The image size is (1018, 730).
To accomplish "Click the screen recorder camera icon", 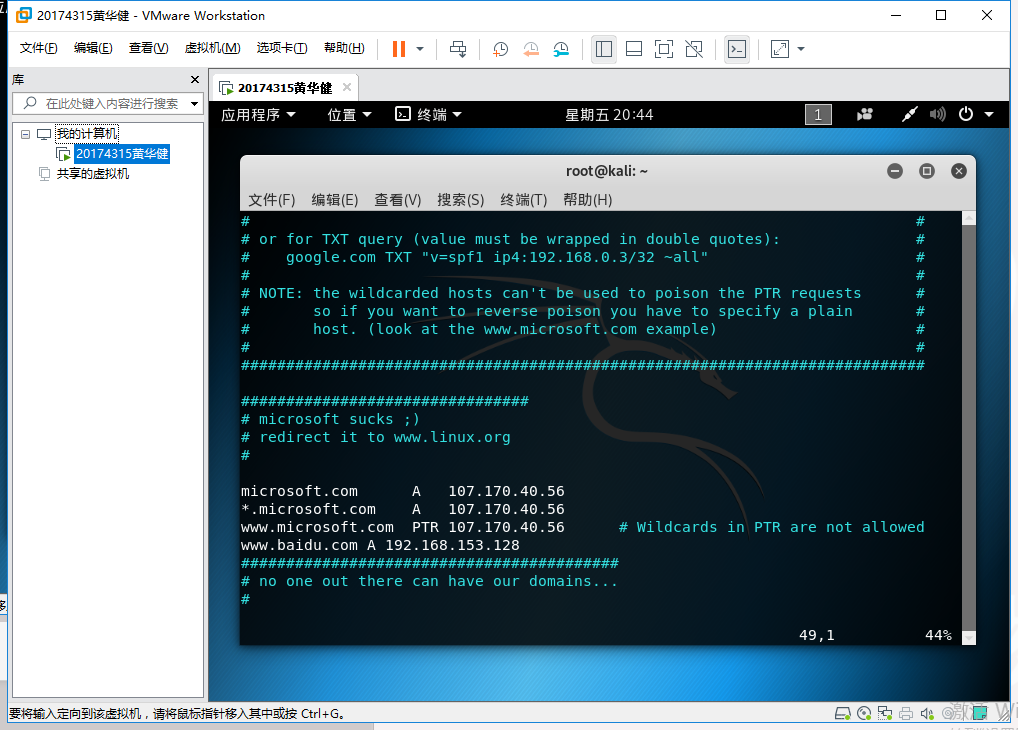I will tap(865, 115).
